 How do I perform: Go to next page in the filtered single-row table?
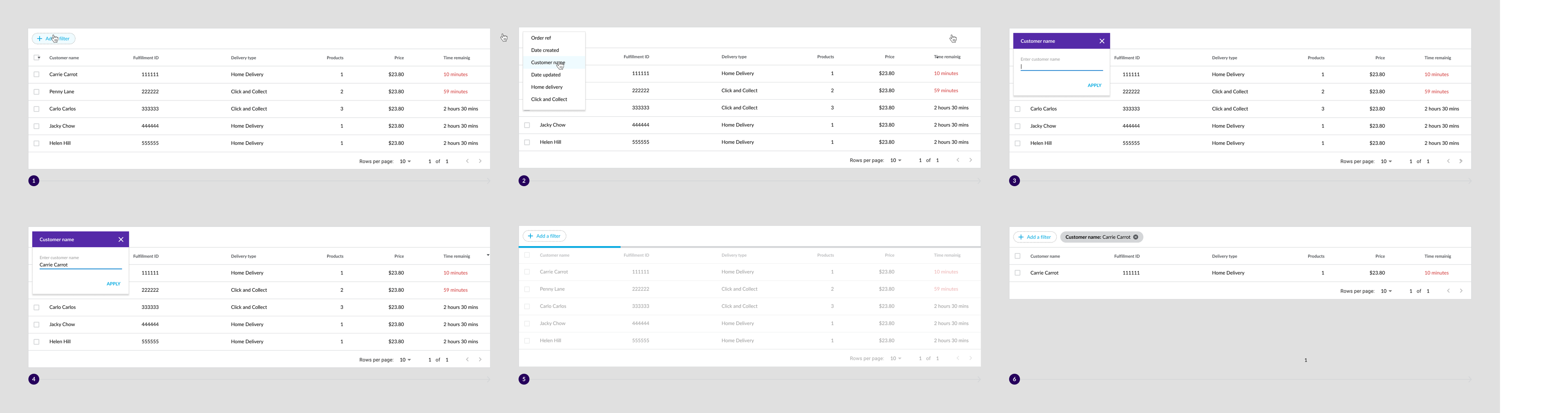point(1461,291)
